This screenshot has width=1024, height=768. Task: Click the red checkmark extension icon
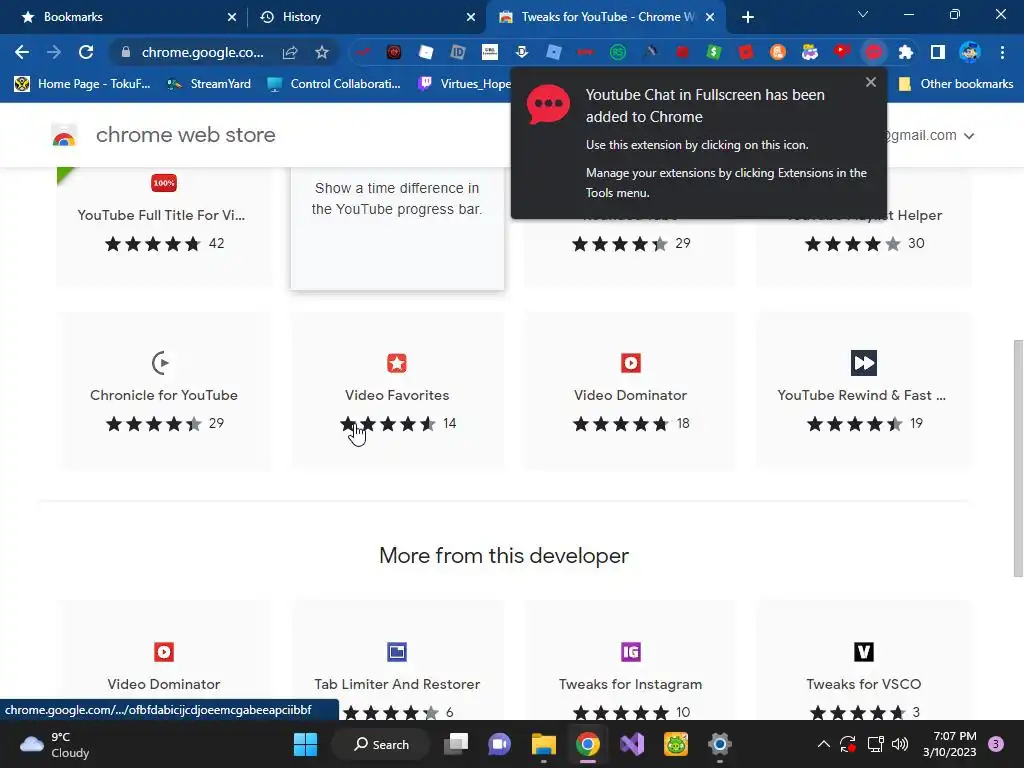pos(363,52)
